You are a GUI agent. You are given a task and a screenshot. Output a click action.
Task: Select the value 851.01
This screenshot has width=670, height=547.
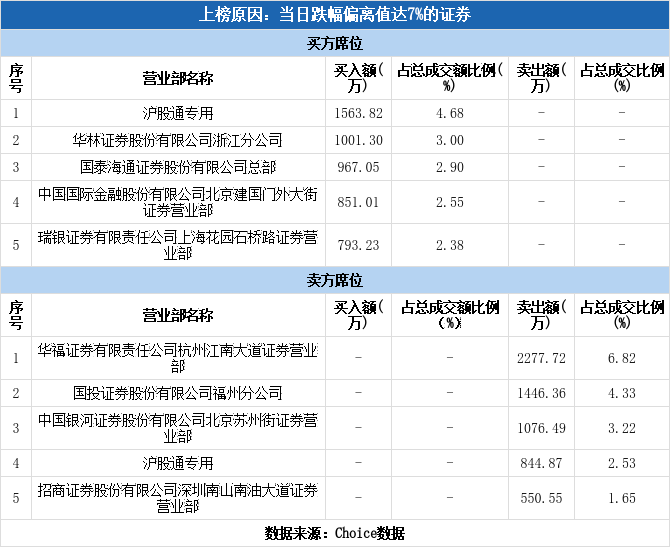pyautogui.click(x=359, y=202)
